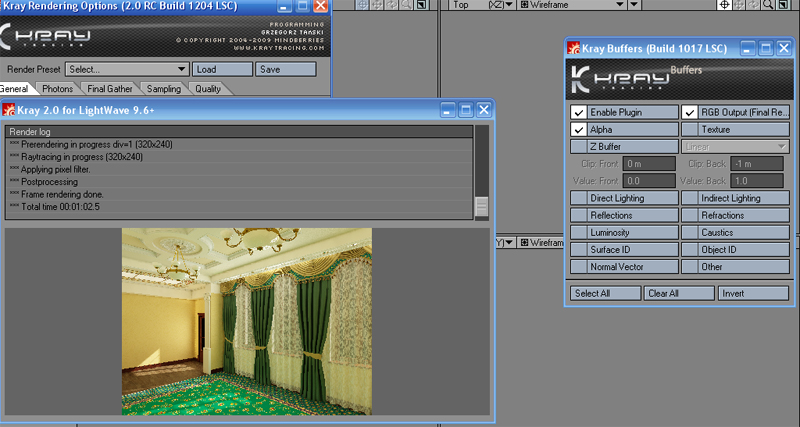Uncheck the Alpha buffer option

coord(577,130)
